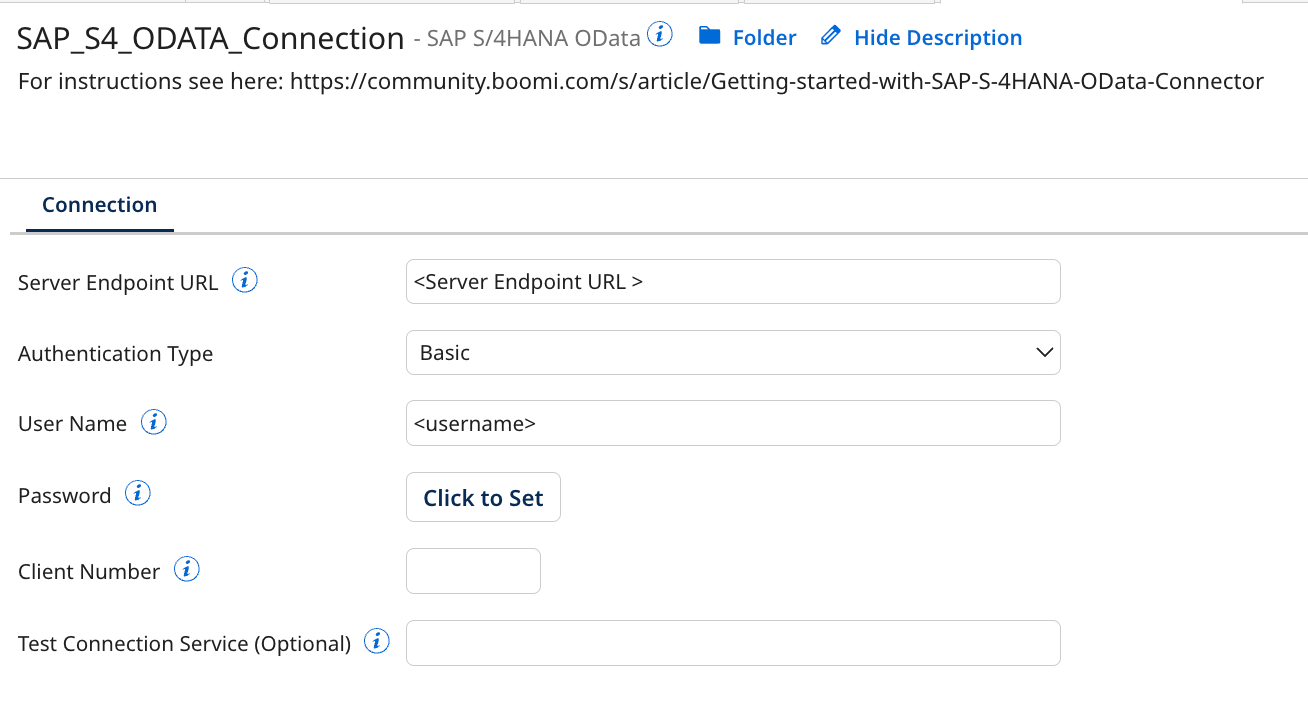Select Basic from the Authentication Type selector

coord(733,352)
